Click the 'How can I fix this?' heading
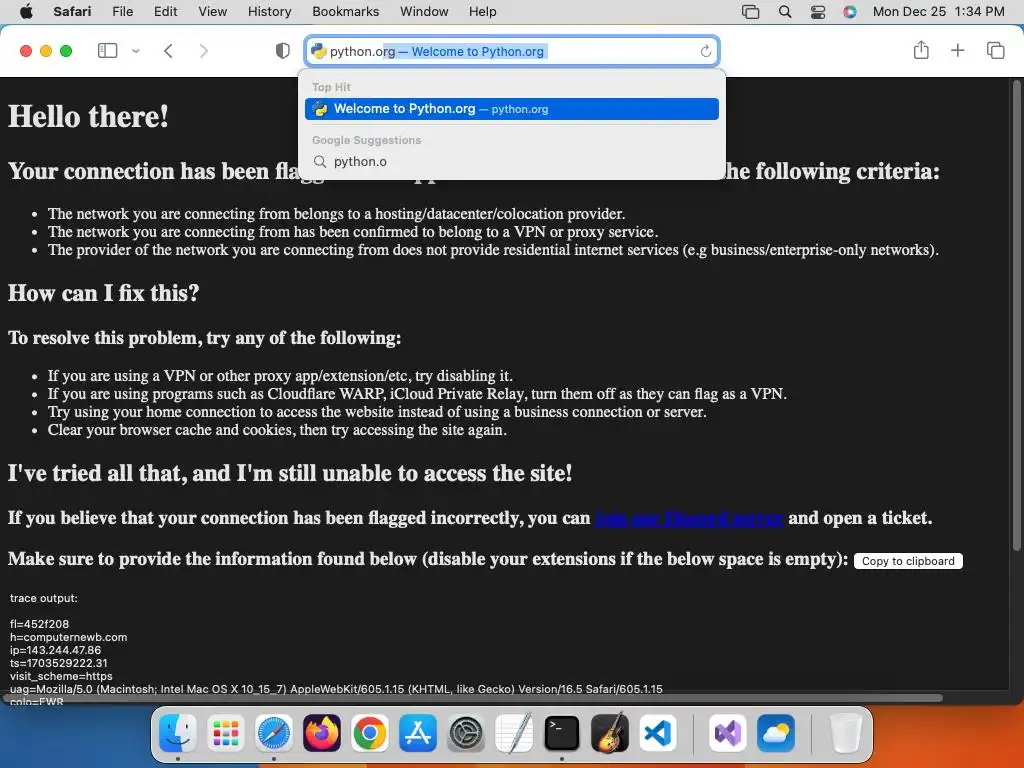The height and width of the screenshot is (768, 1024). coord(103,293)
